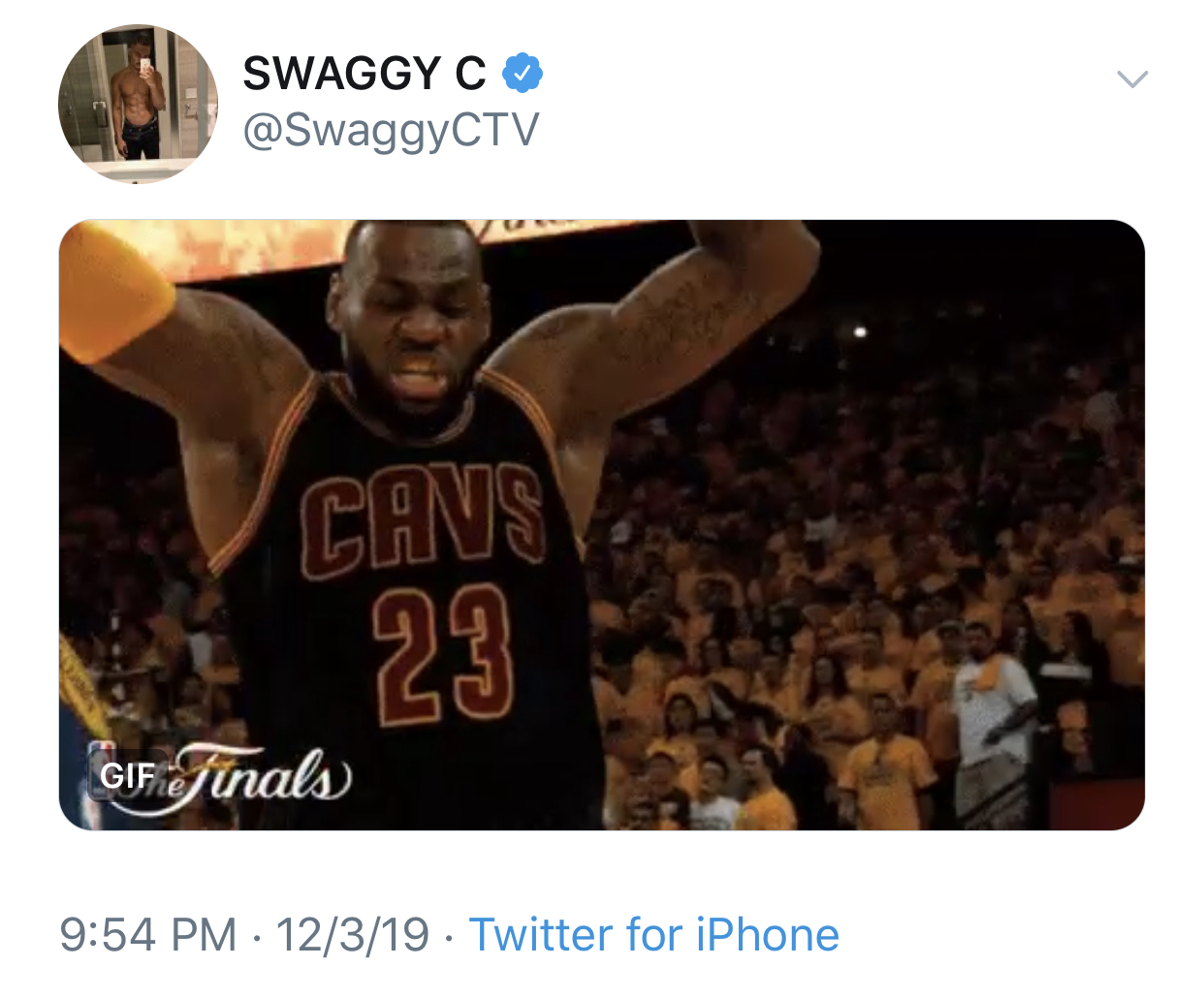
Task: Click the 9:54 PM timestamp
Action: pyautogui.click(x=148, y=935)
